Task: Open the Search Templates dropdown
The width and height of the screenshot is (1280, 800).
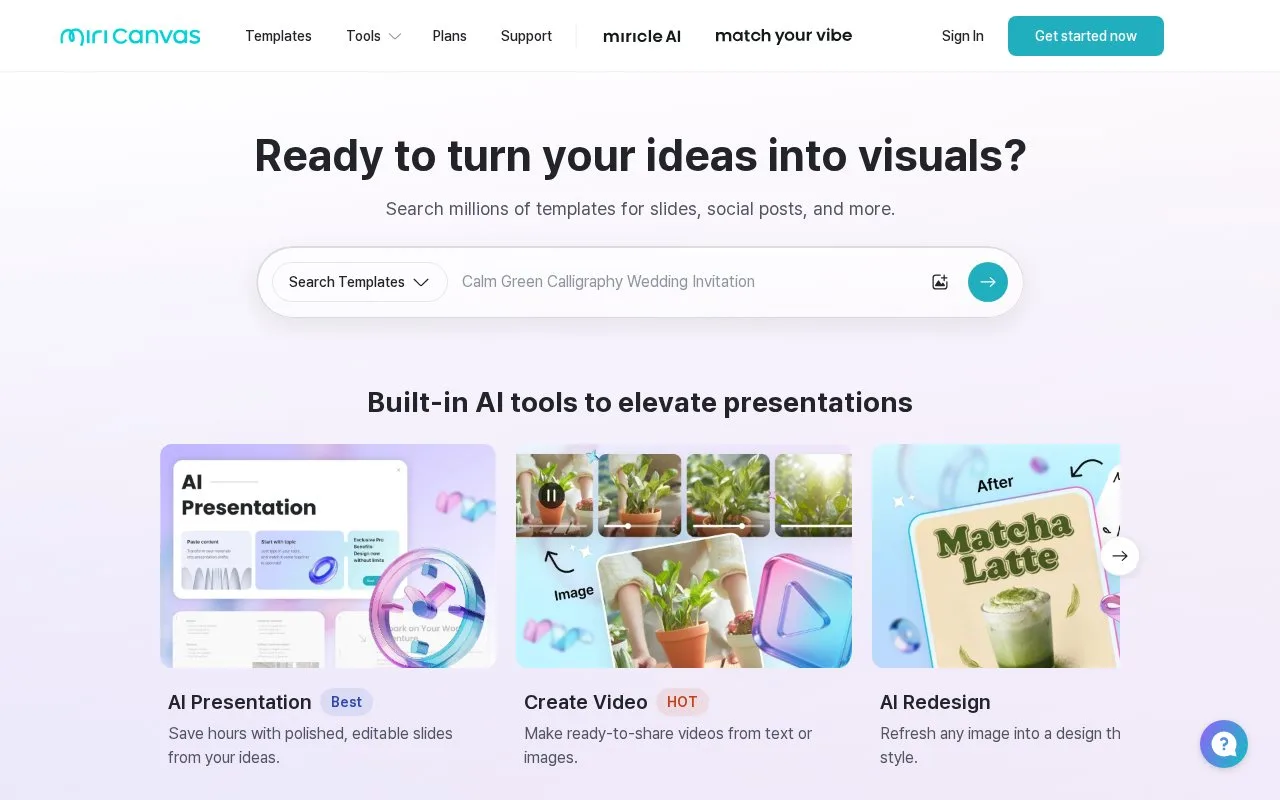Action: [360, 282]
